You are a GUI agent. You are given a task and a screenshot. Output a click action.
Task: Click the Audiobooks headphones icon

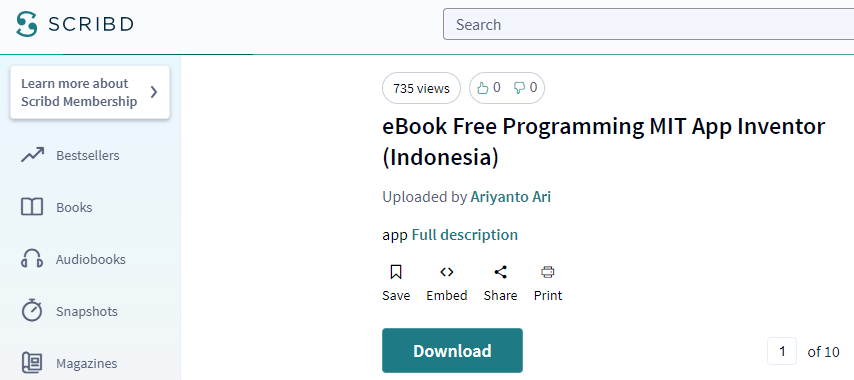point(32,259)
